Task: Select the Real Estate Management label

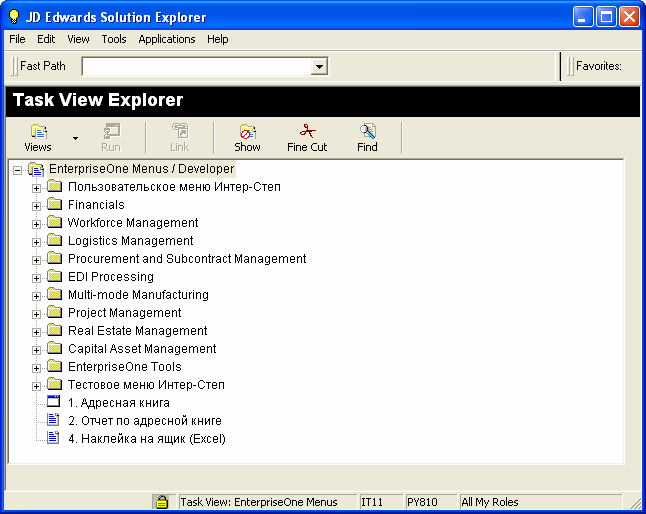Action: coord(138,331)
